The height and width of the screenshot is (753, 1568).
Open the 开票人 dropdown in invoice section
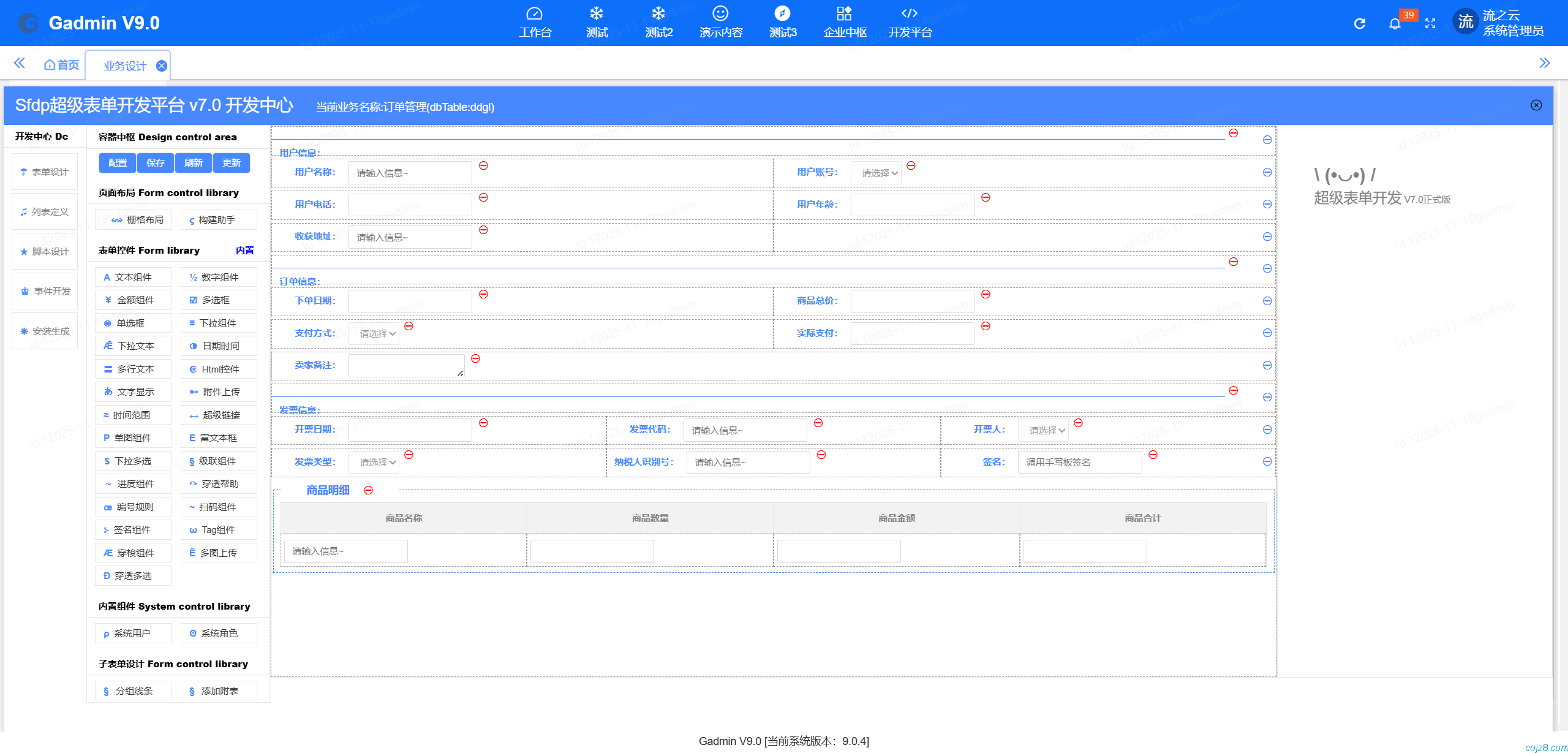click(x=1043, y=429)
